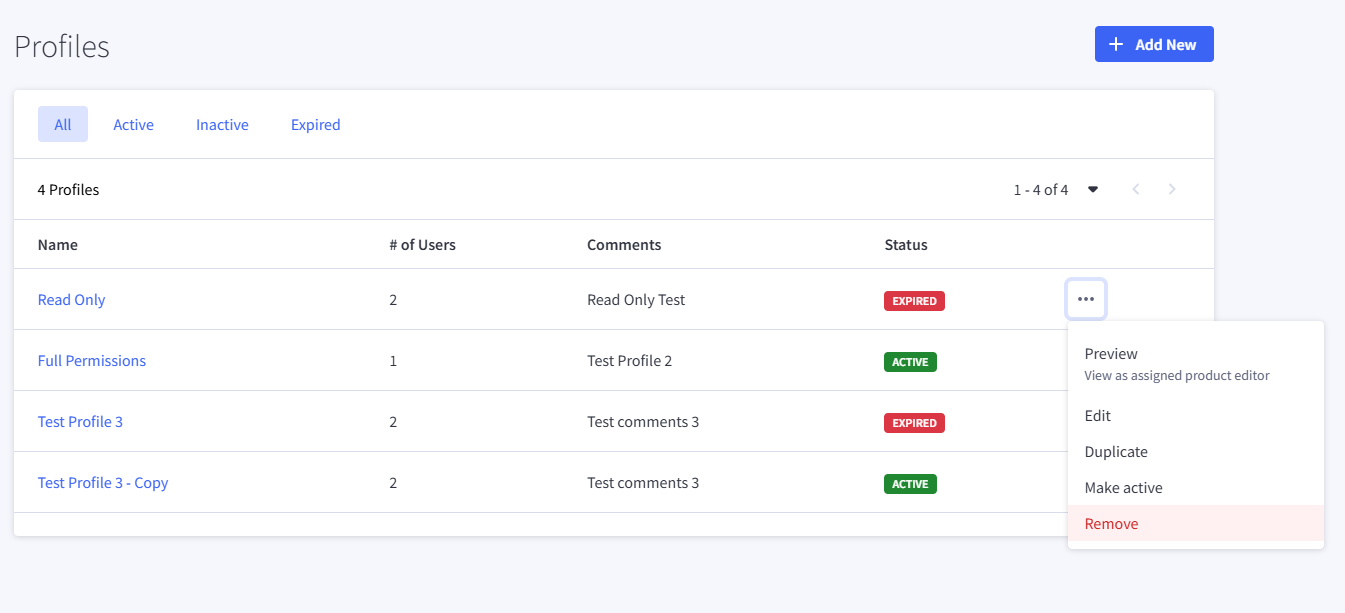Switch to the Inactive tab
Screen dimensions: 1345x613
222,124
